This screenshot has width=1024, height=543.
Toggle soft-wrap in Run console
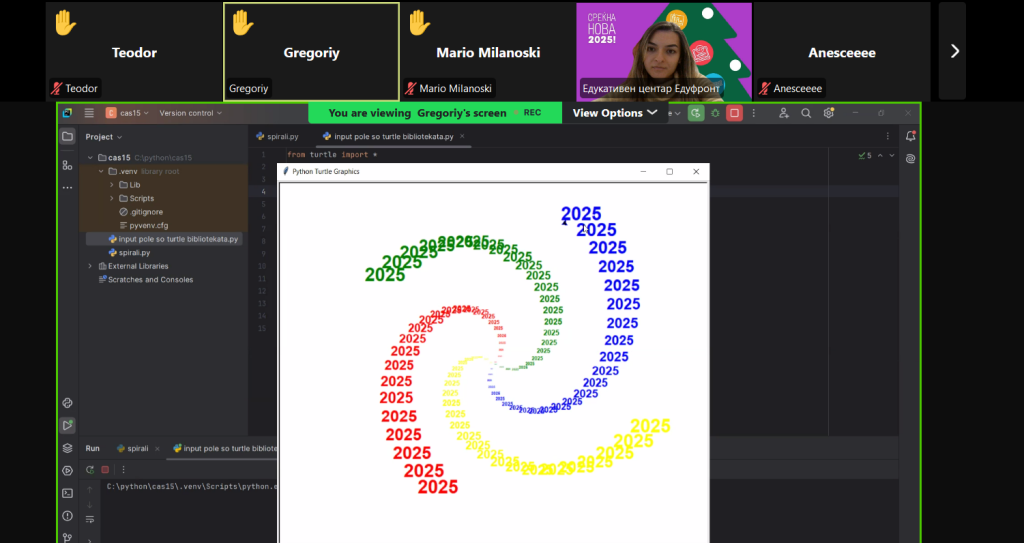click(x=90, y=519)
